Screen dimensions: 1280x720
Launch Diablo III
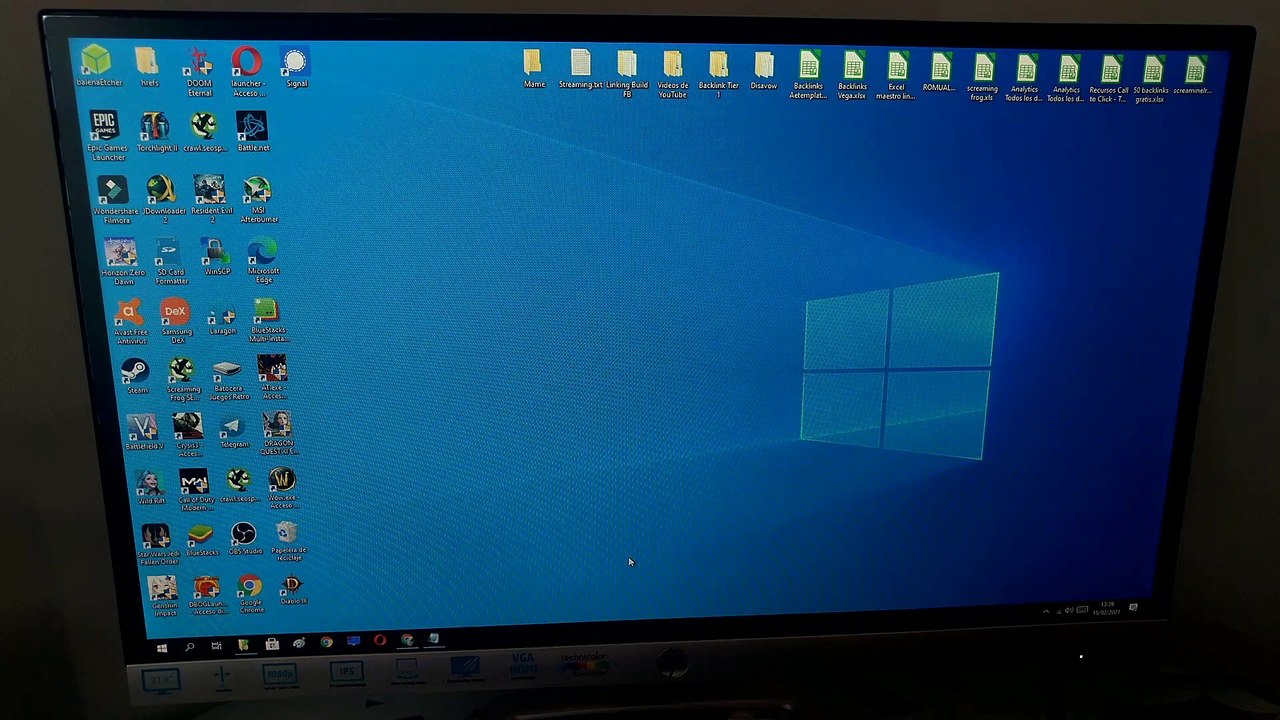point(293,590)
